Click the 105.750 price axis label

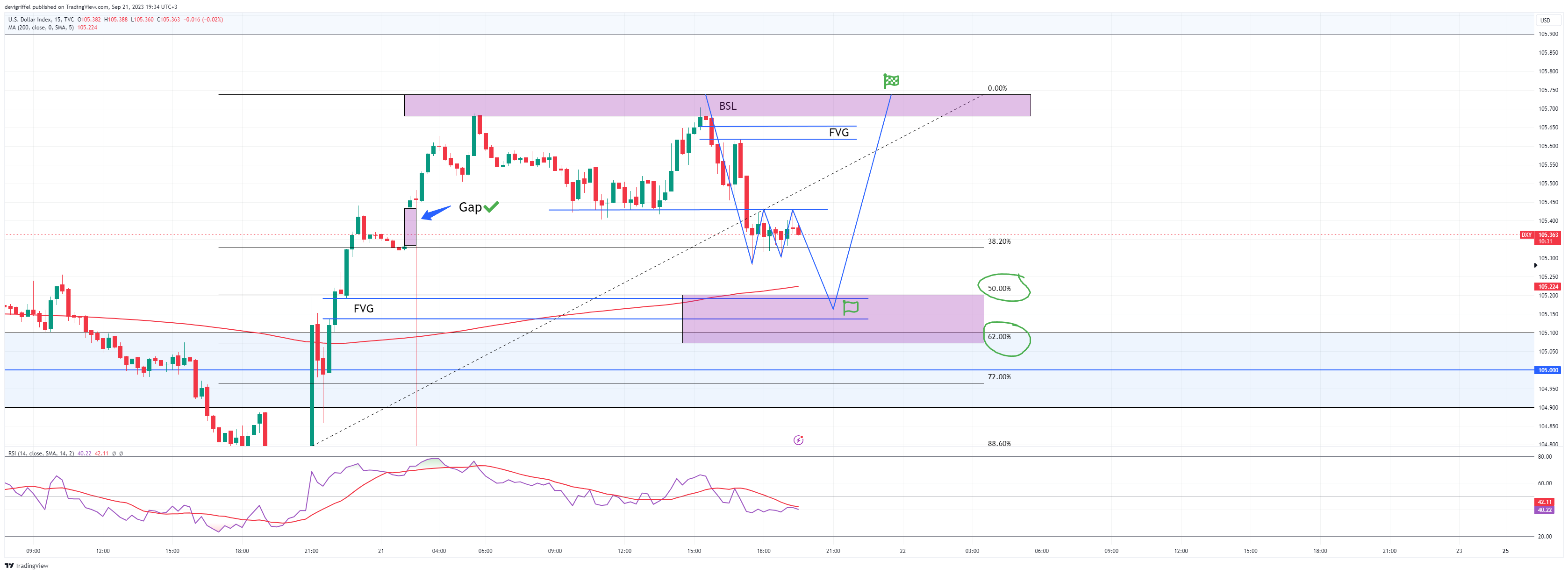(1548, 90)
